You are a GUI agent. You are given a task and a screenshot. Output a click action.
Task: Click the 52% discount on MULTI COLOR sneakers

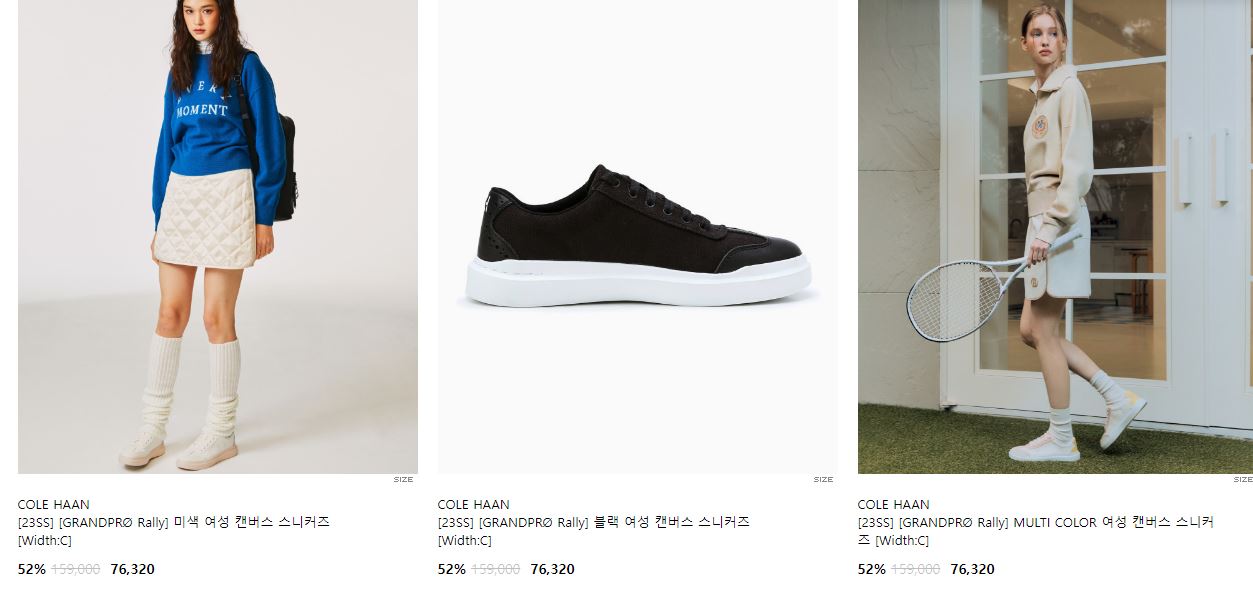872,569
